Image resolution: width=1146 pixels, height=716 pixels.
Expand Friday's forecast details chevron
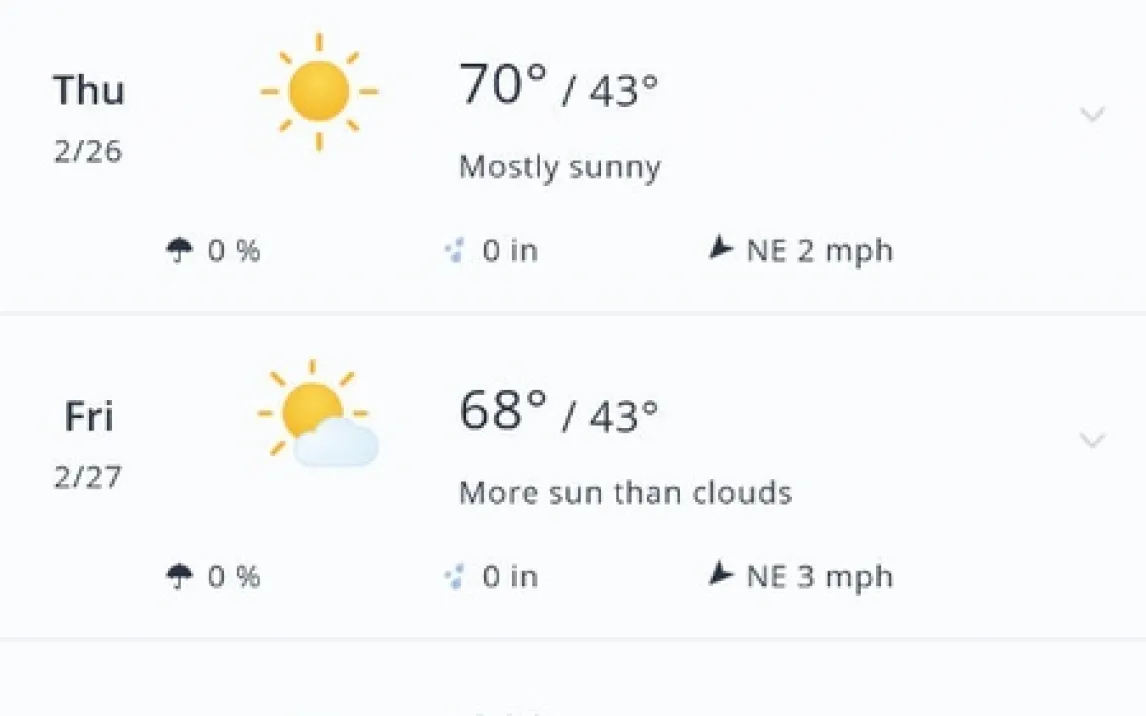(1093, 440)
